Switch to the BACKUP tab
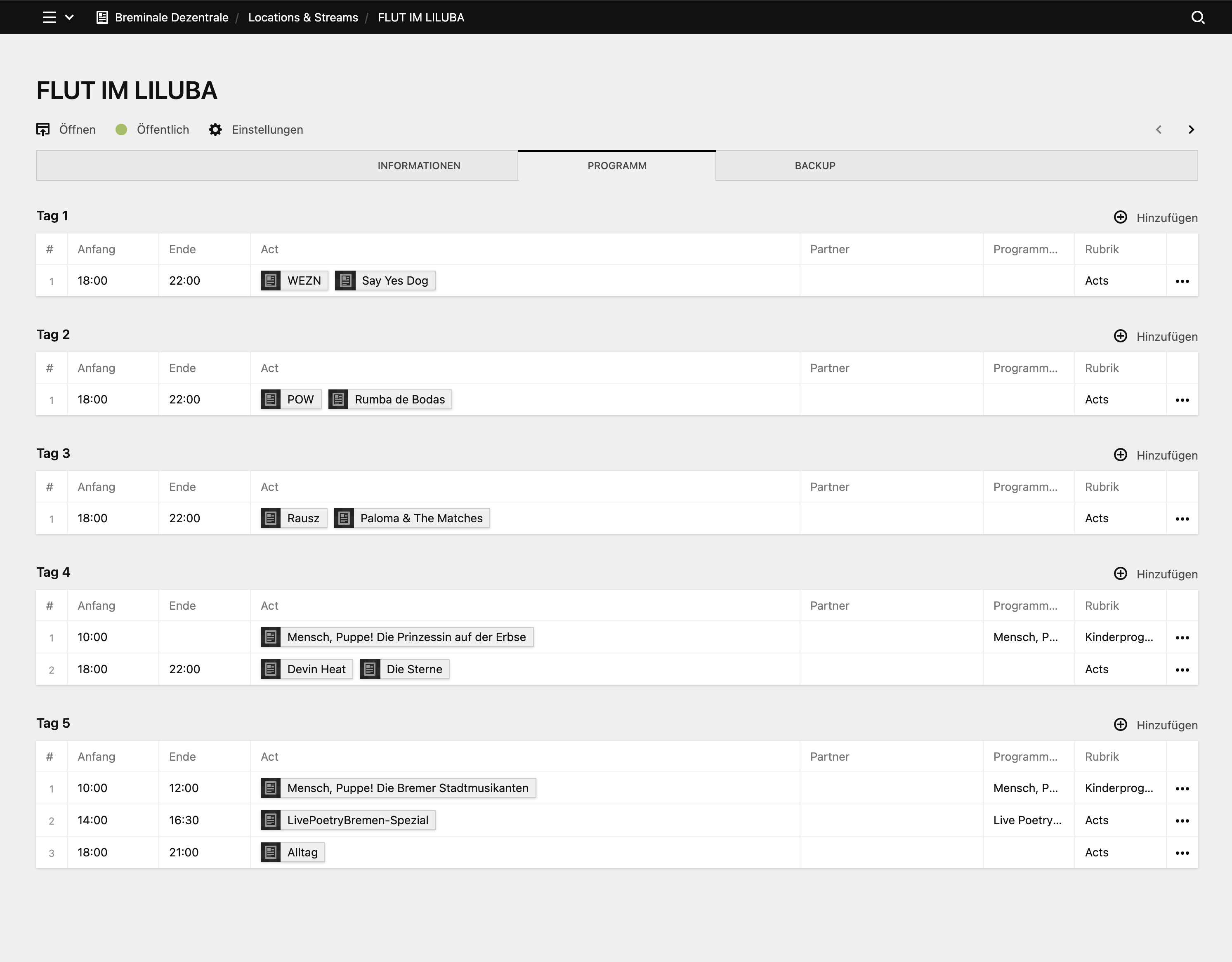Image resolution: width=1232 pixels, height=962 pixels. [x=814, y=166]
